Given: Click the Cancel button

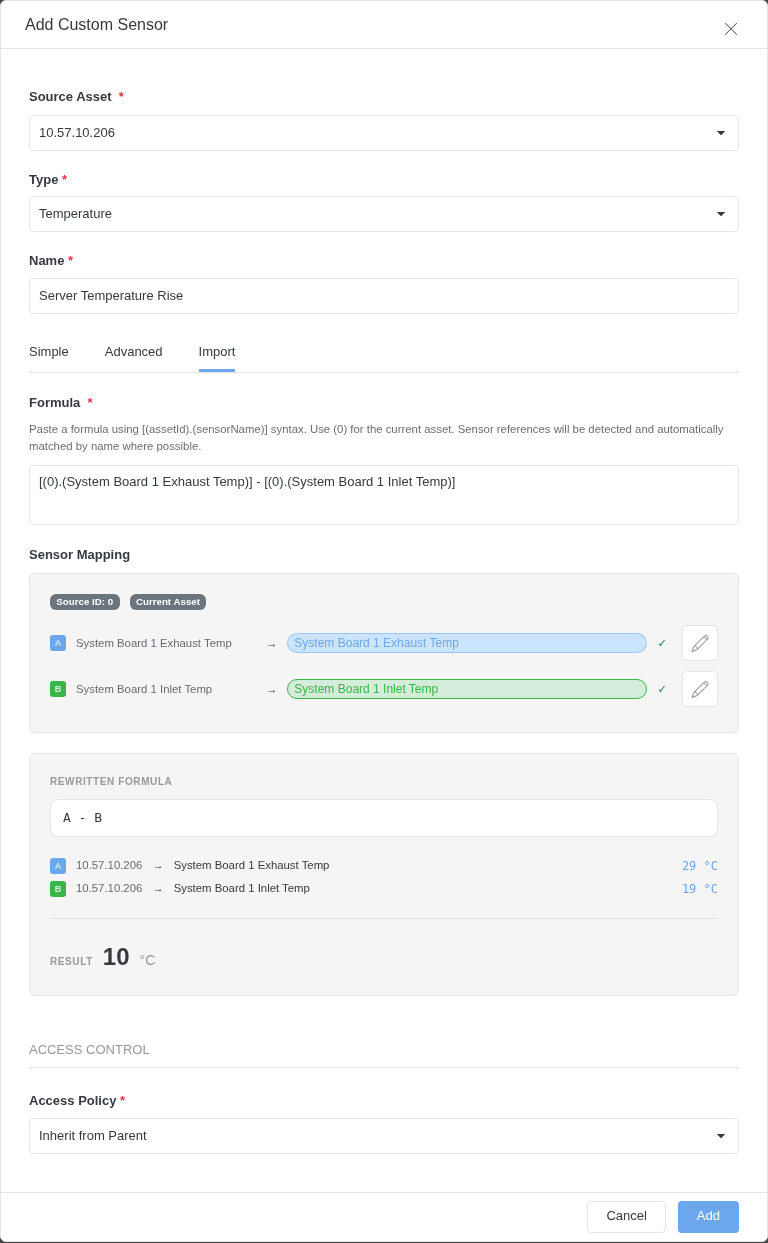Looking at the screenshot, I should [626, 1217].
